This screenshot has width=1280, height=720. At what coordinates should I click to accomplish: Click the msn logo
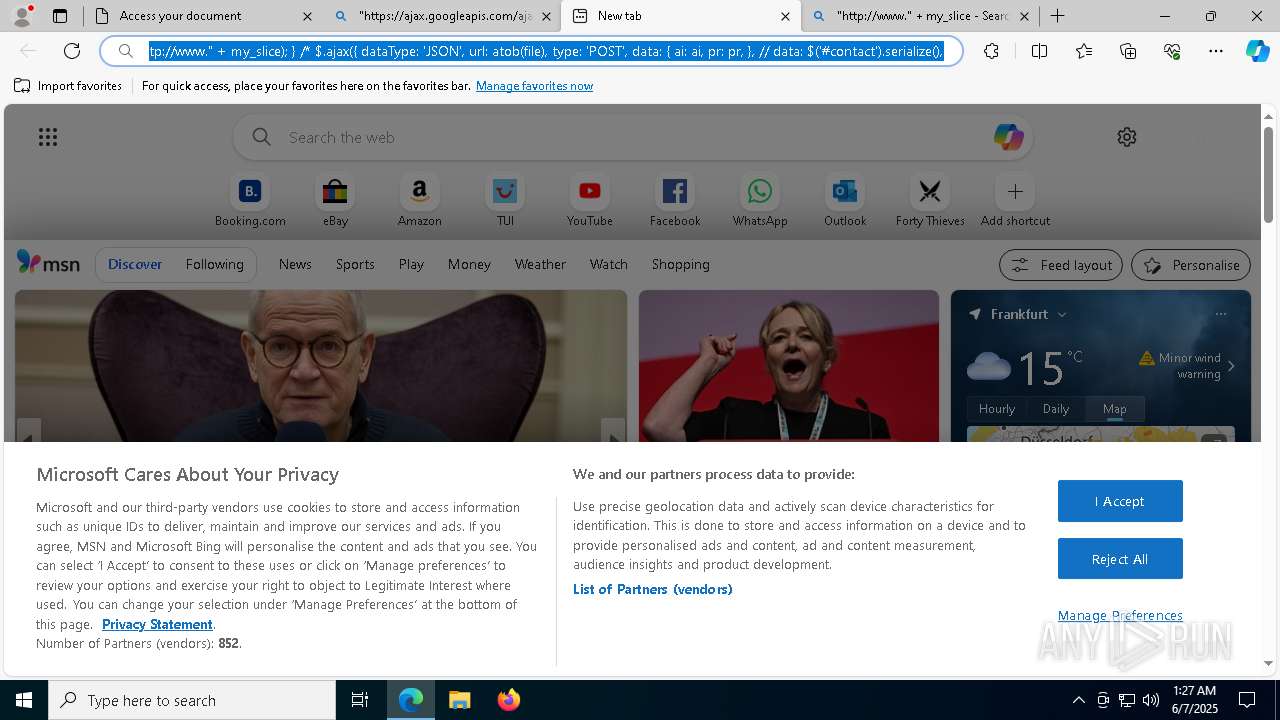point(48,263)
